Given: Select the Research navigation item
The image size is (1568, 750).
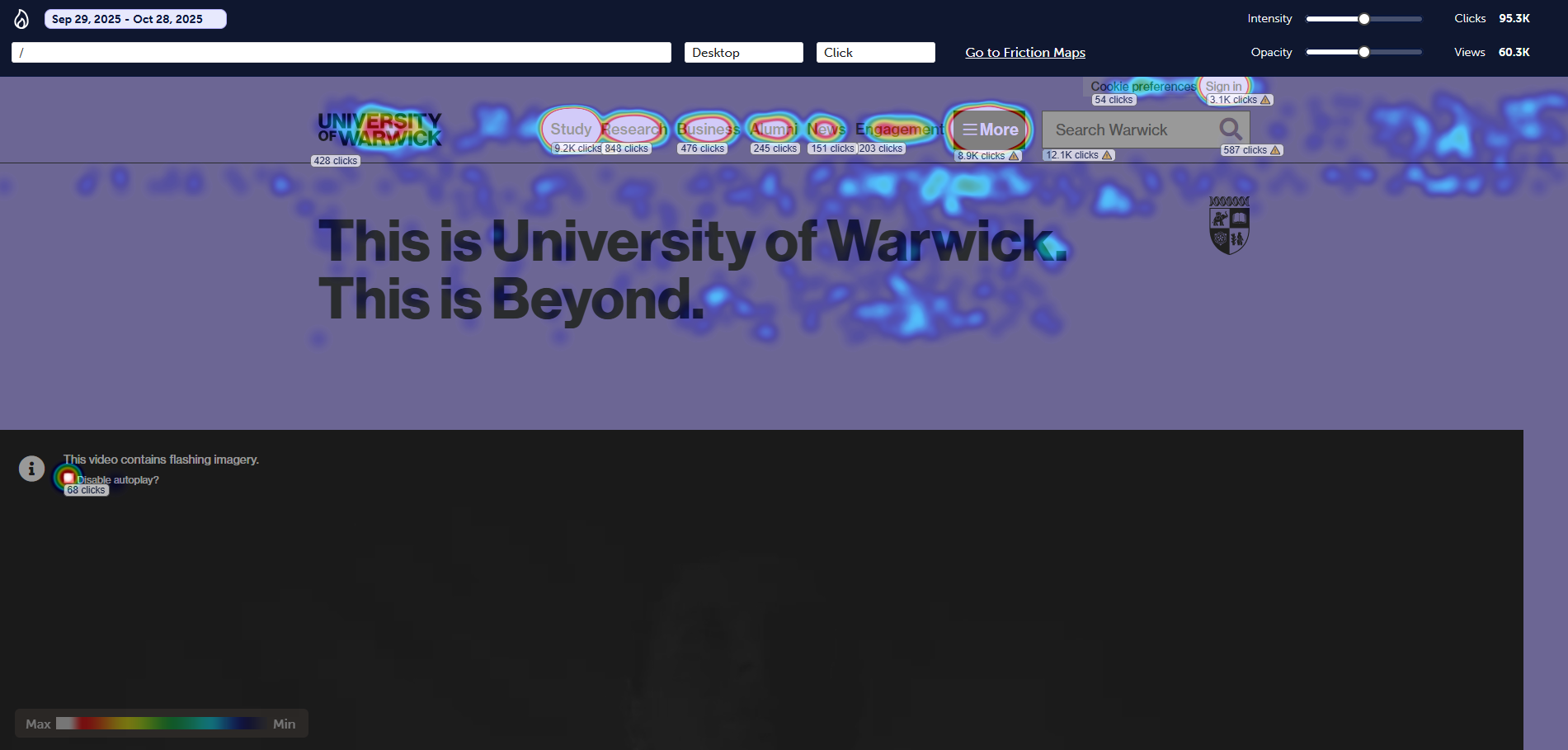Looking at the screenshot, I should coord(633,130).
